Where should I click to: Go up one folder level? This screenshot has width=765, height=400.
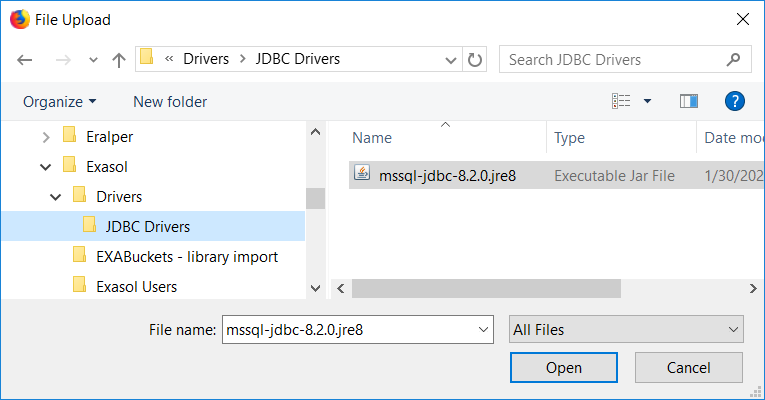point(119,60)
